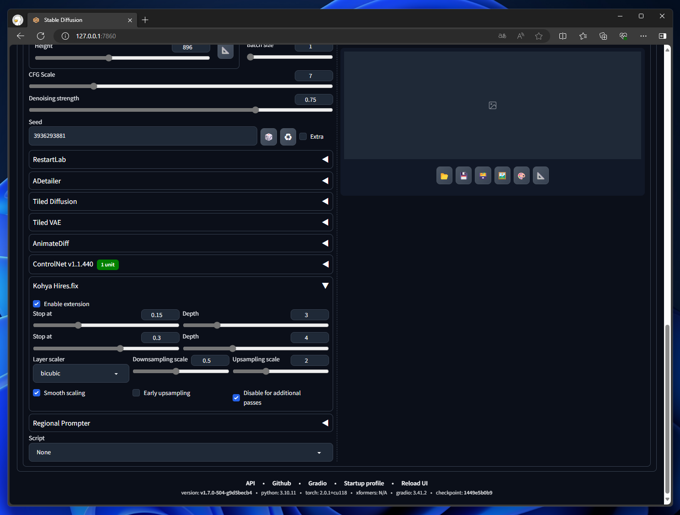The width and height of the screenshot is (680, 515).
Task: Click the image placeholder icon in preview
Action: coord(493,105)
